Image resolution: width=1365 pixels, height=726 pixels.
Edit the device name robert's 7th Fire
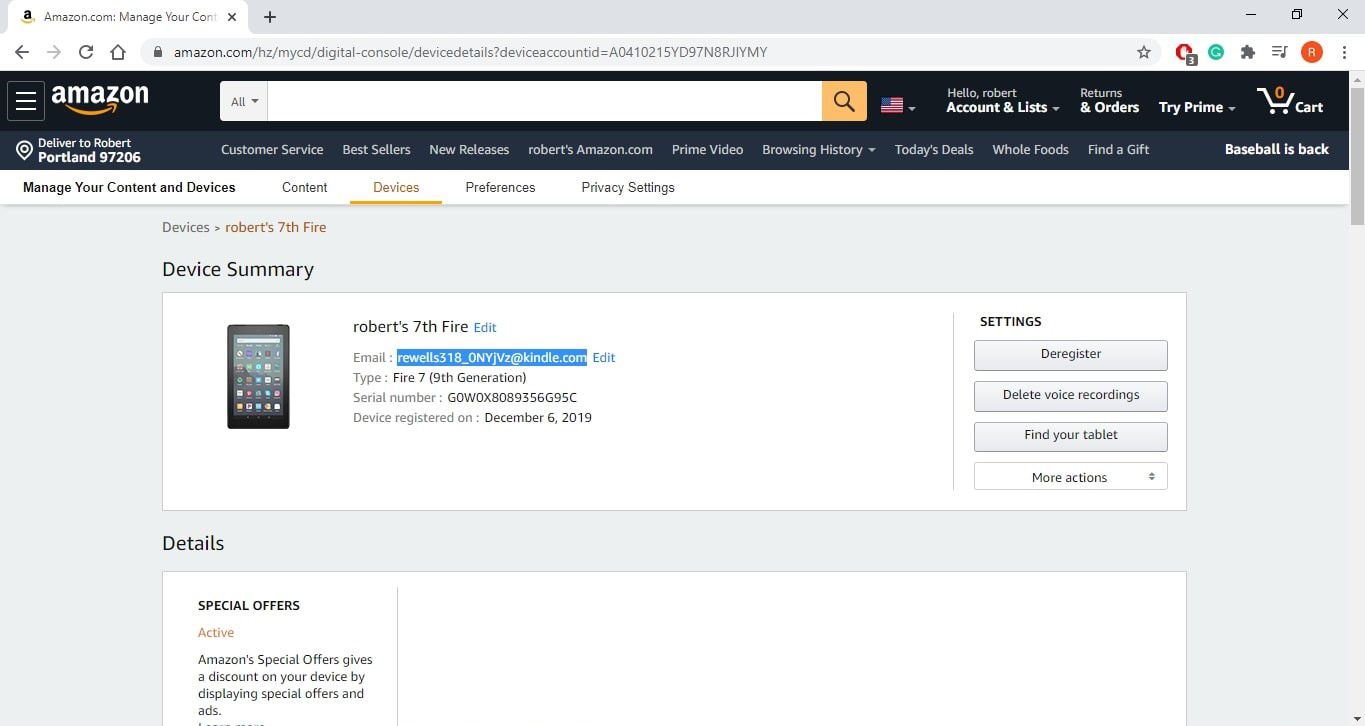coord(485,327)
